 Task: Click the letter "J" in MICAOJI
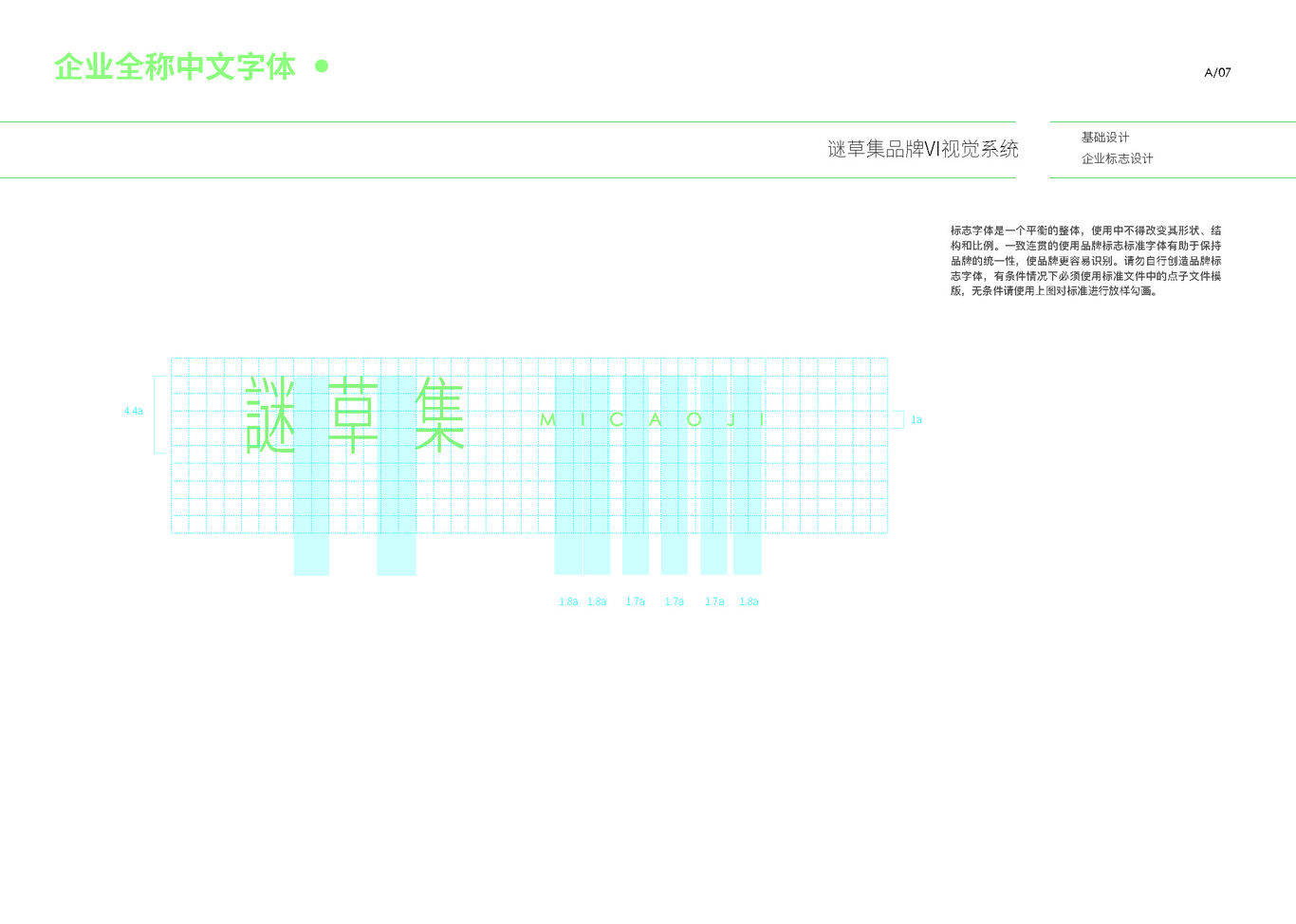[x=731, y=419]
